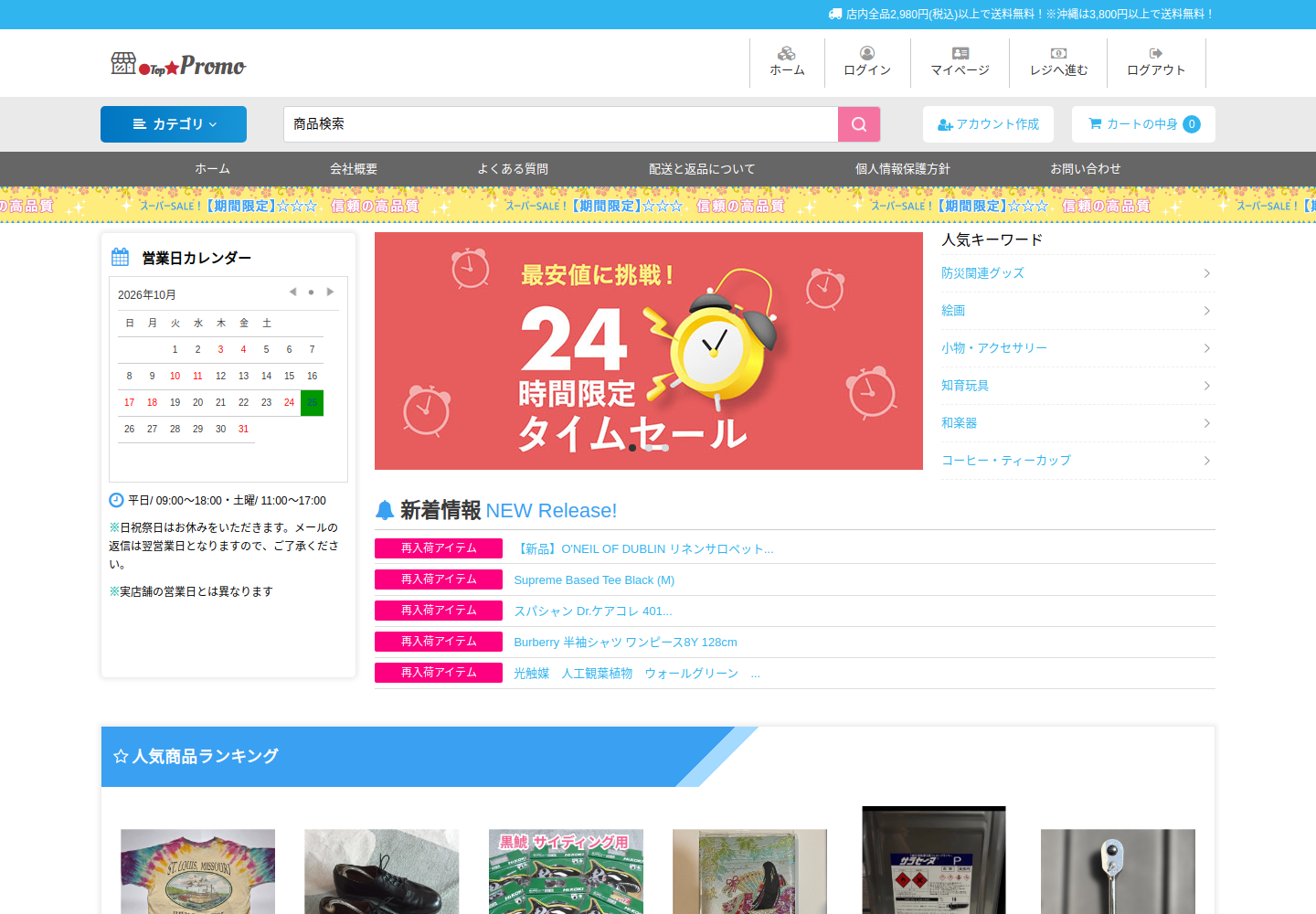This screenshot has width=1316, height=914.
Task: Open Burberry 半袖シャツ ワンピース link
Action: (x=625, y=643)
